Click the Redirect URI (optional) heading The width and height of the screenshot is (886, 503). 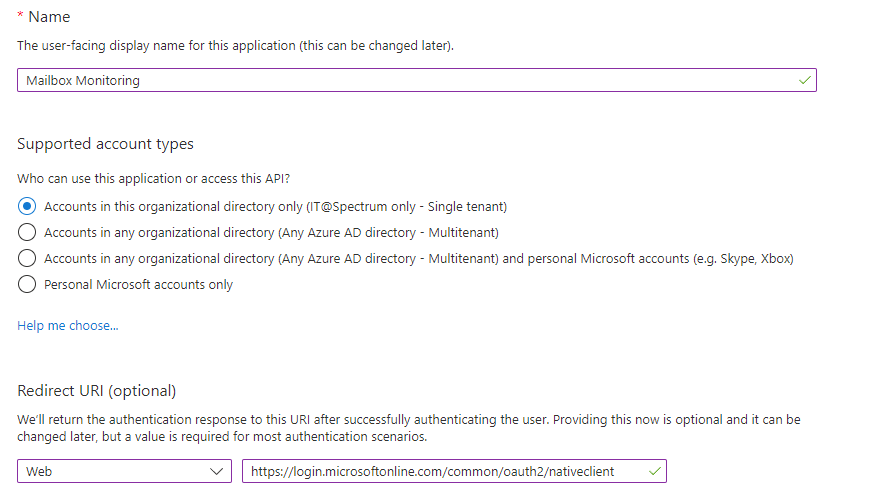coord(97,391)
